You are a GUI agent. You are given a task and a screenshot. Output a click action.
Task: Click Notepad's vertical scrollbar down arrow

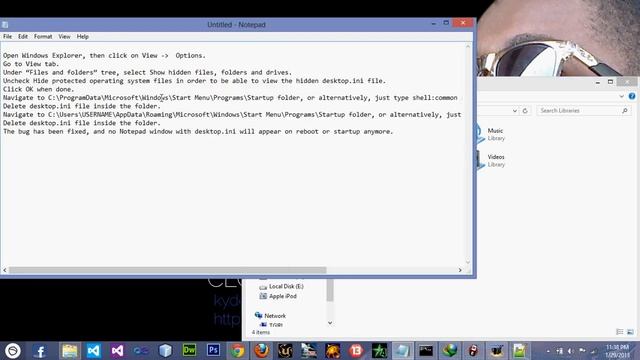tap(468, 262)
